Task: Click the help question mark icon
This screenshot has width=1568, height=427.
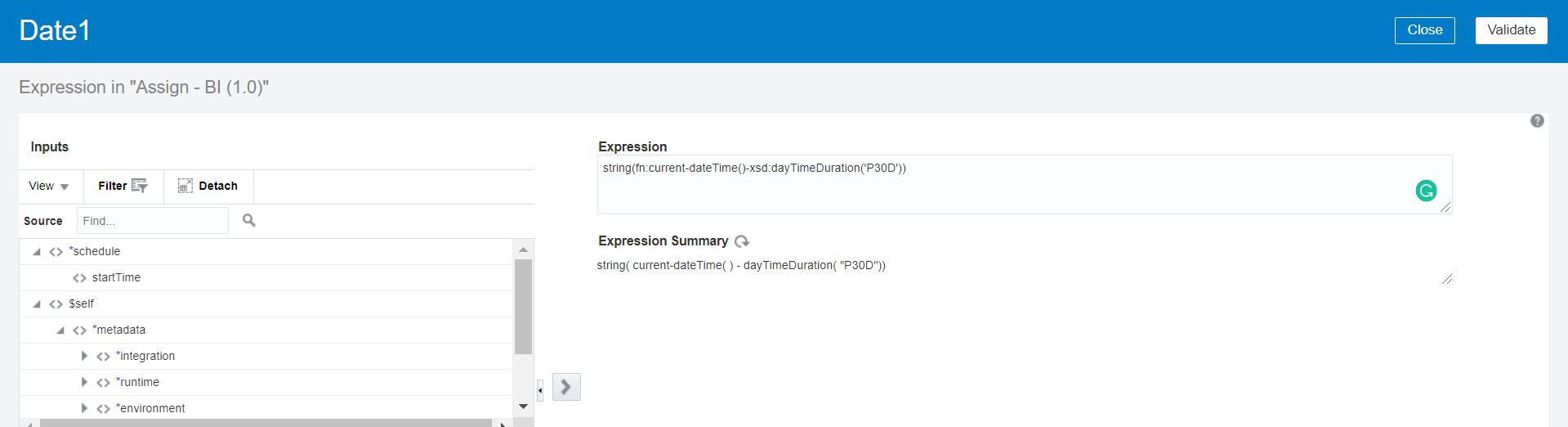Action: tap(1537, 121)
